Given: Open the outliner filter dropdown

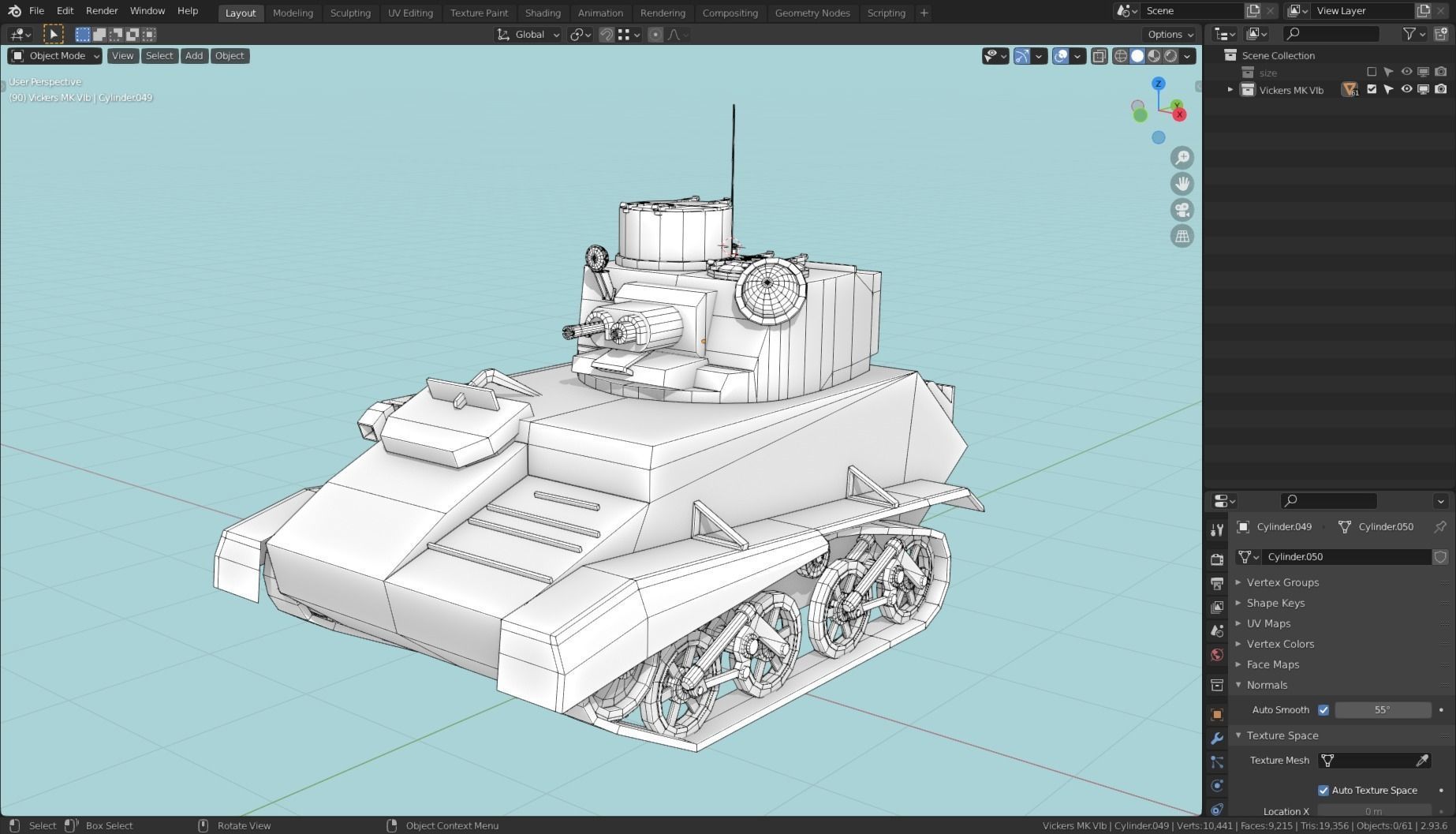Looking at the screenshot, I should tap(1414, 34).
